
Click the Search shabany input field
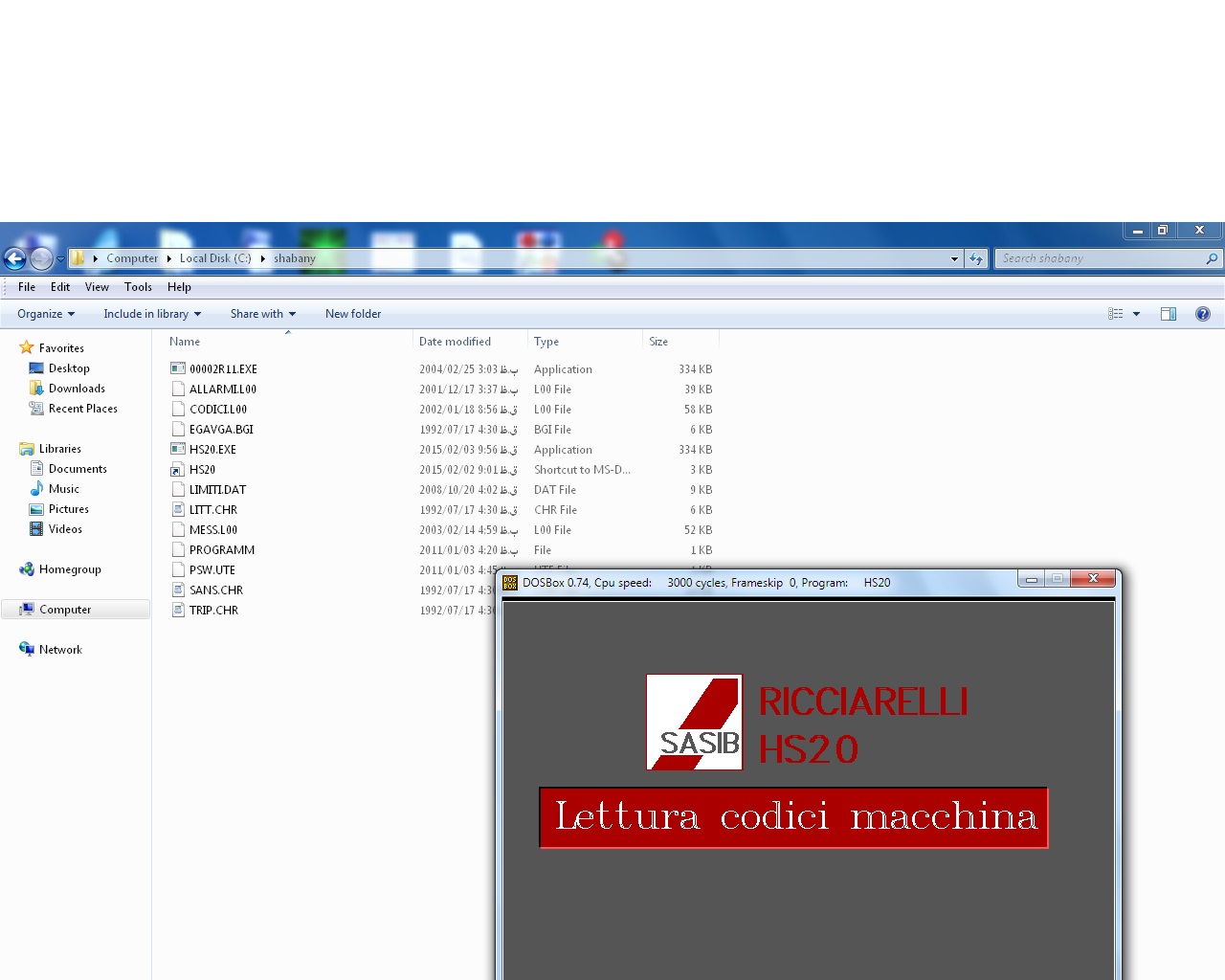[1101, 258]
